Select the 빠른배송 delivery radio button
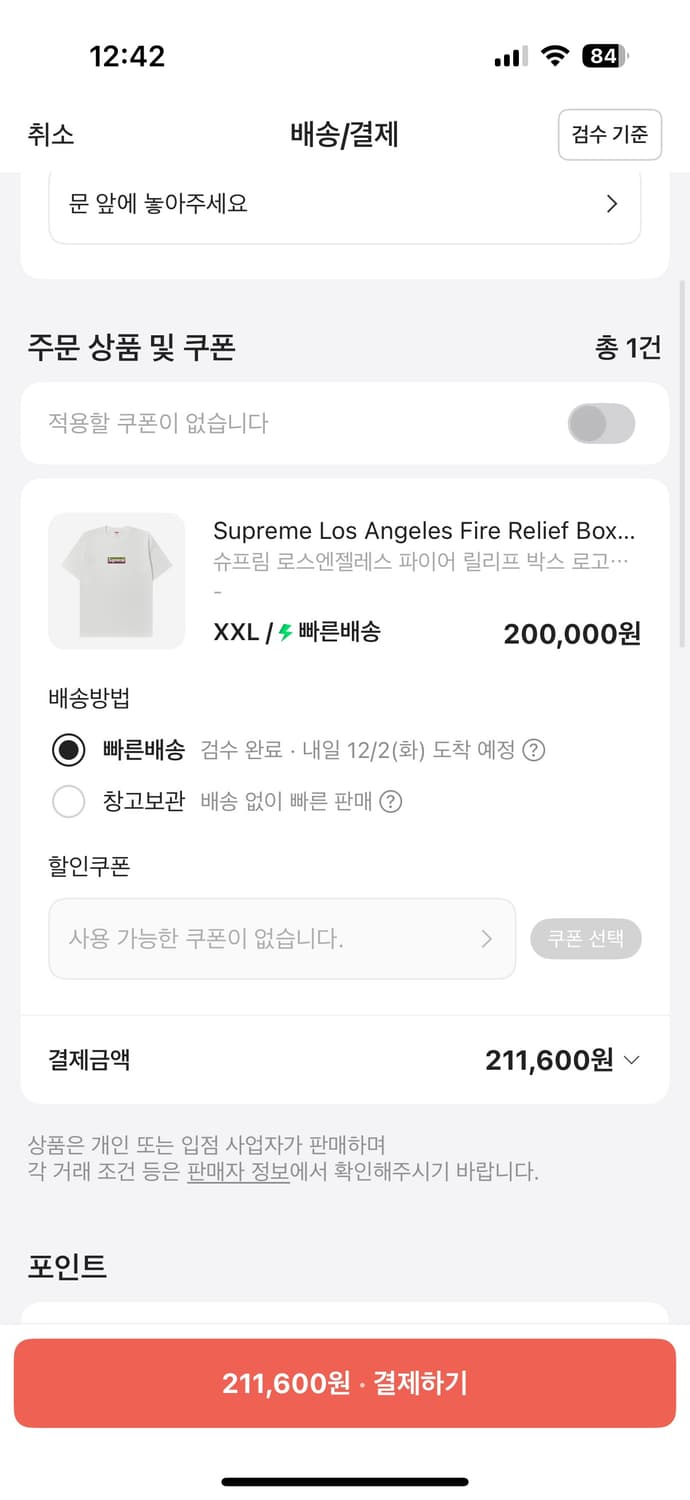 pyautogui.click(x=68, y=750)
